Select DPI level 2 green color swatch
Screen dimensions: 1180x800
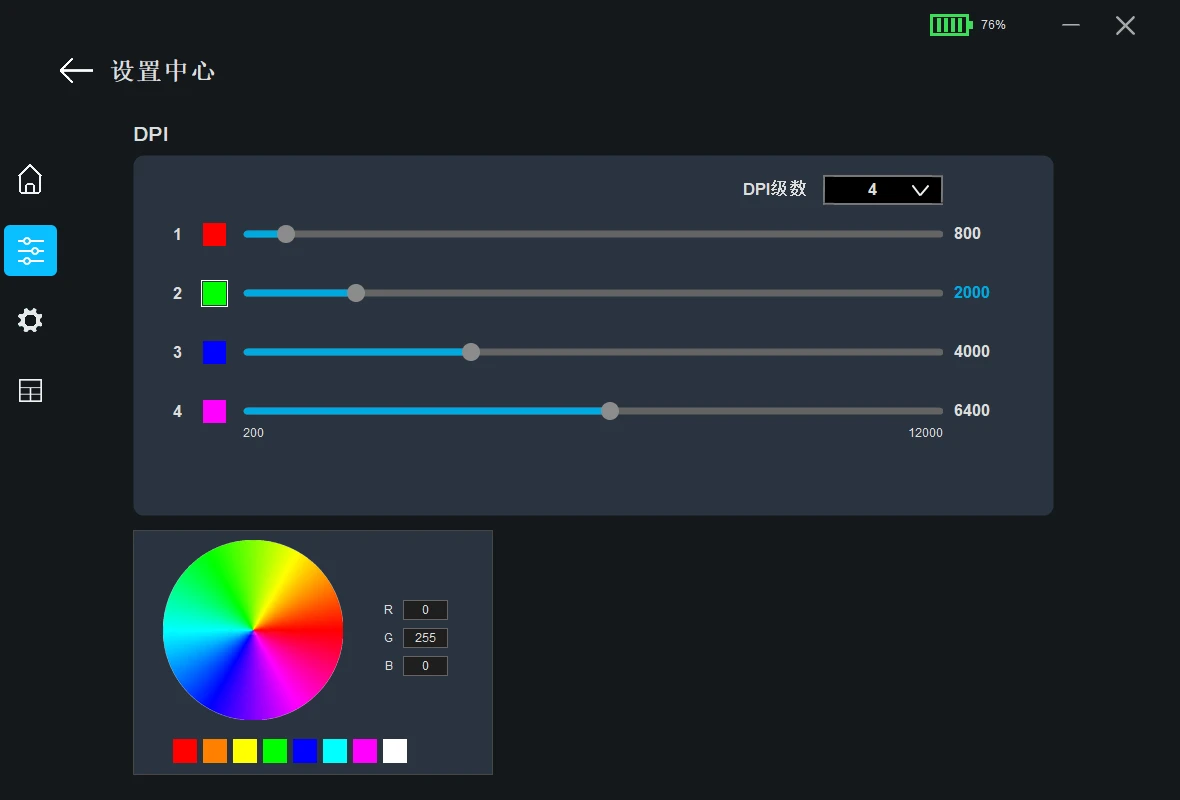coord(214,293)
